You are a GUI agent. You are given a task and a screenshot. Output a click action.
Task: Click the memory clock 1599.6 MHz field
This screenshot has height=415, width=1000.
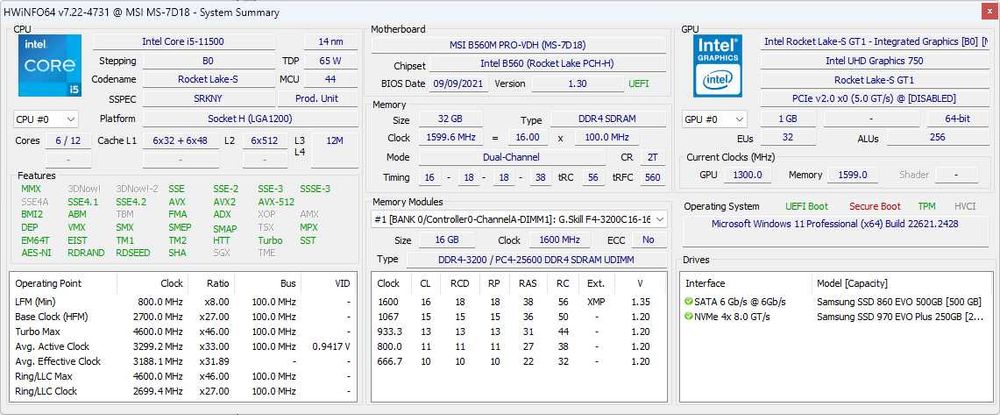coord(450,138)
